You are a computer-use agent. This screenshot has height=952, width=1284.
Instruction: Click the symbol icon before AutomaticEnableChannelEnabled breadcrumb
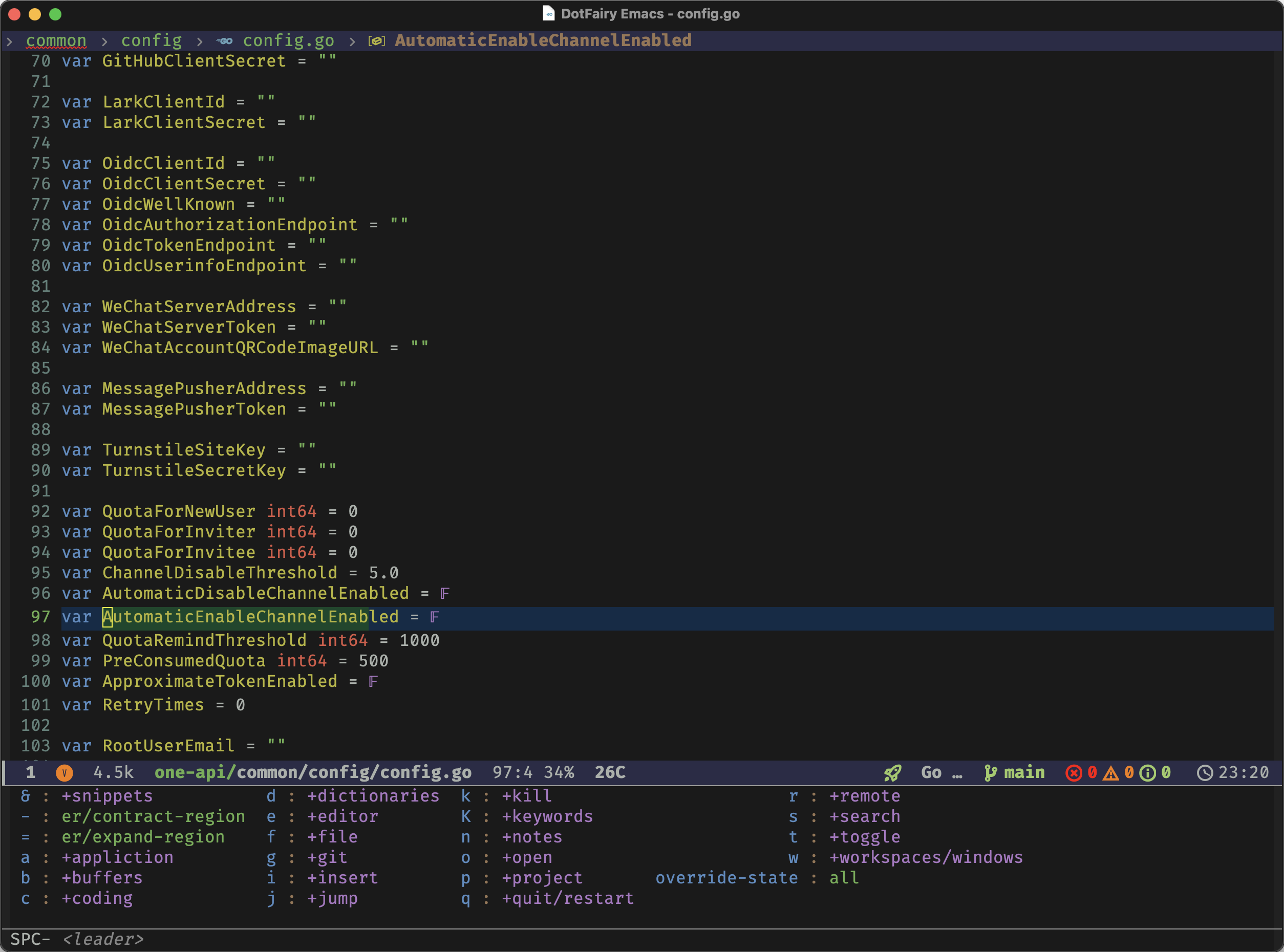click(x=376, y=41)
